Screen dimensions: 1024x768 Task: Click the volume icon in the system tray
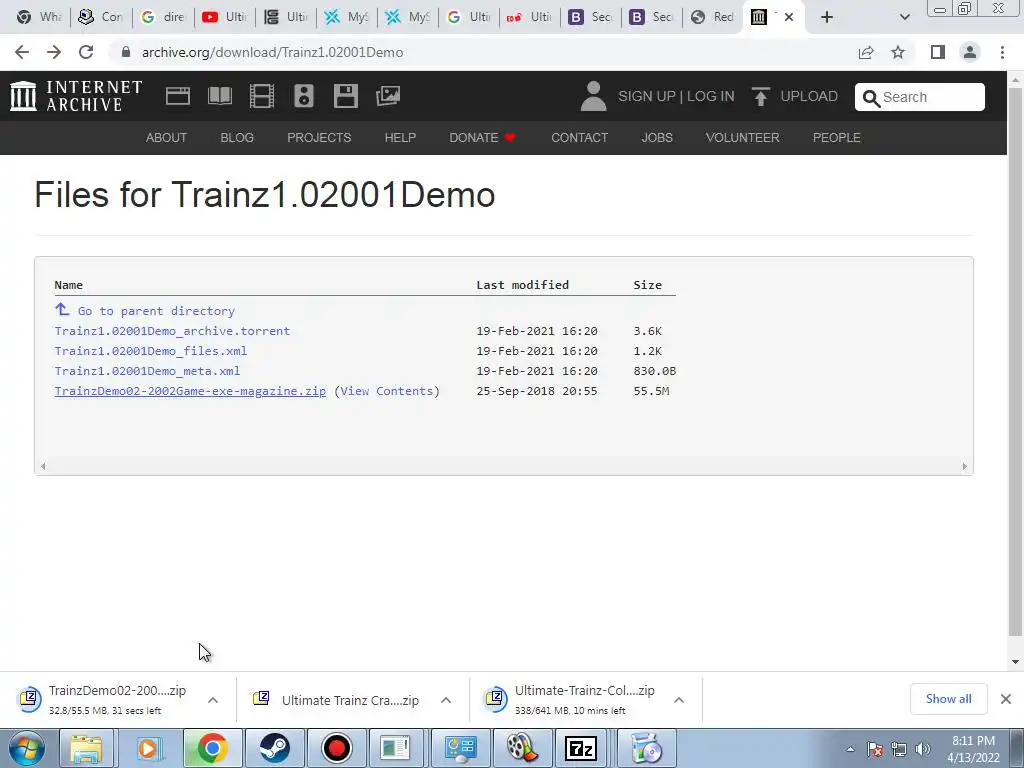coord(923,749)
